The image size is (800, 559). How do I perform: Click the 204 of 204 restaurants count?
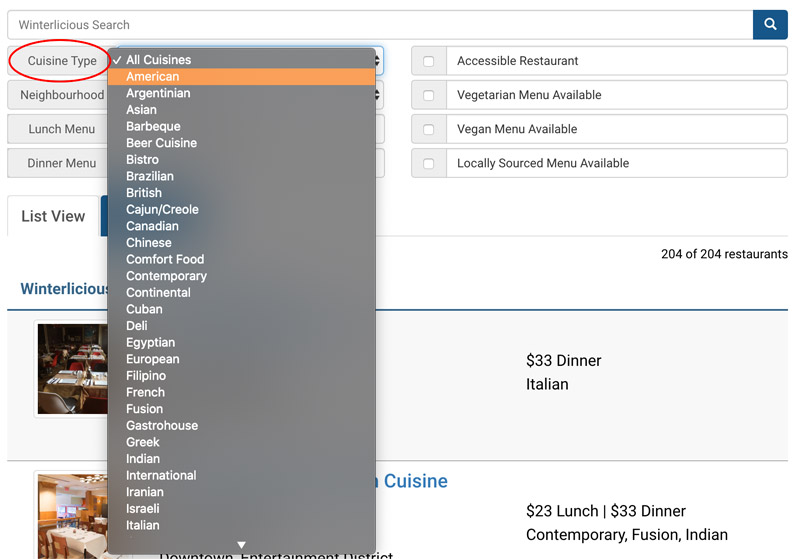pyautogui.click(x=724, y=254)
